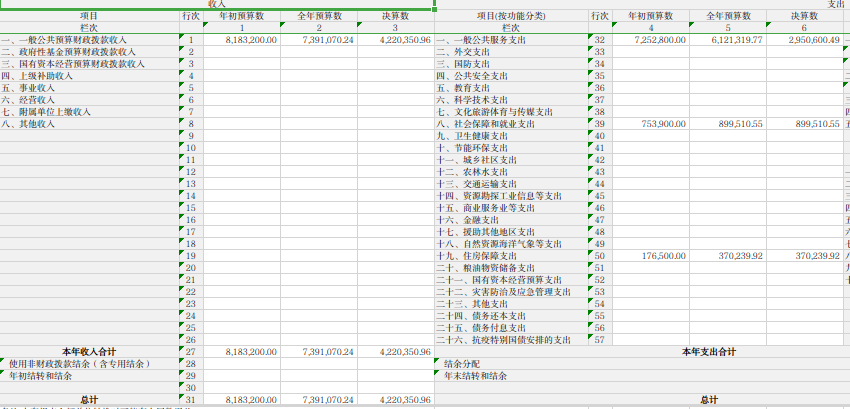Image resolution: width=850 pixels, height=409 pixels.
Task: Select cell 使用非财政拨款结余（含专用结余）
Action: [x=89, y=364]
